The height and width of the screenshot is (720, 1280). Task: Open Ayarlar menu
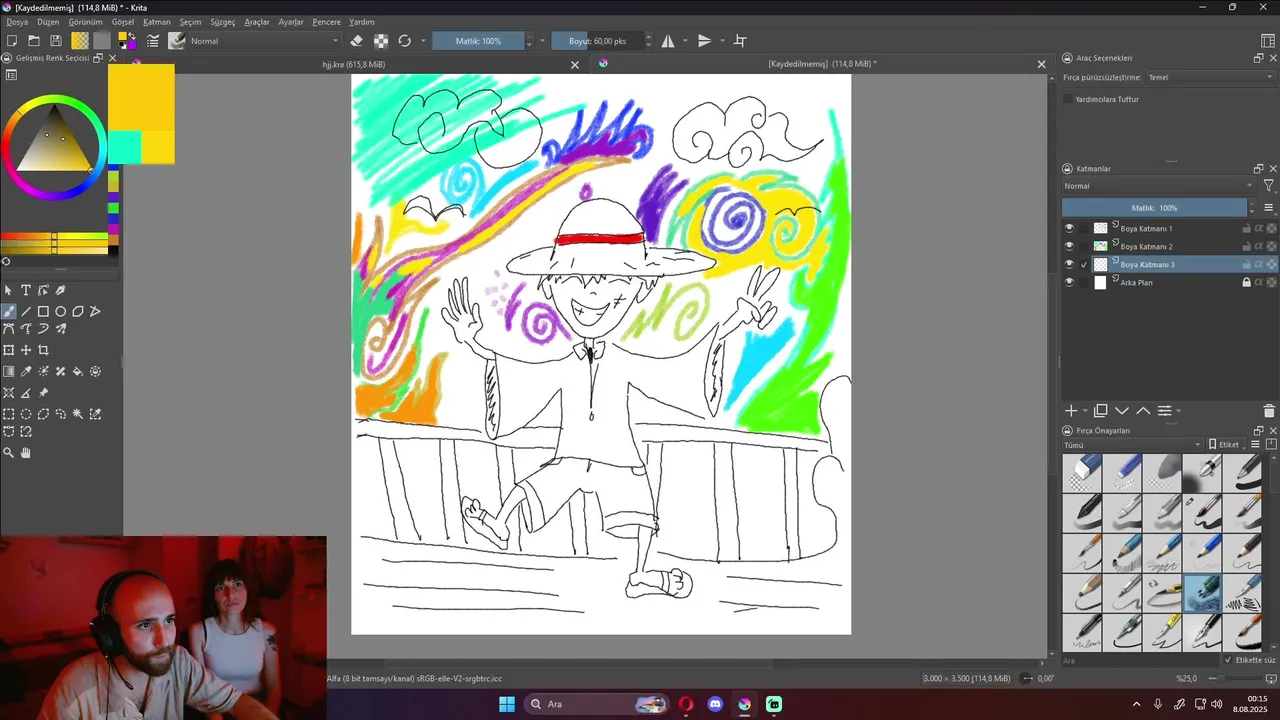tap(291, 22)
